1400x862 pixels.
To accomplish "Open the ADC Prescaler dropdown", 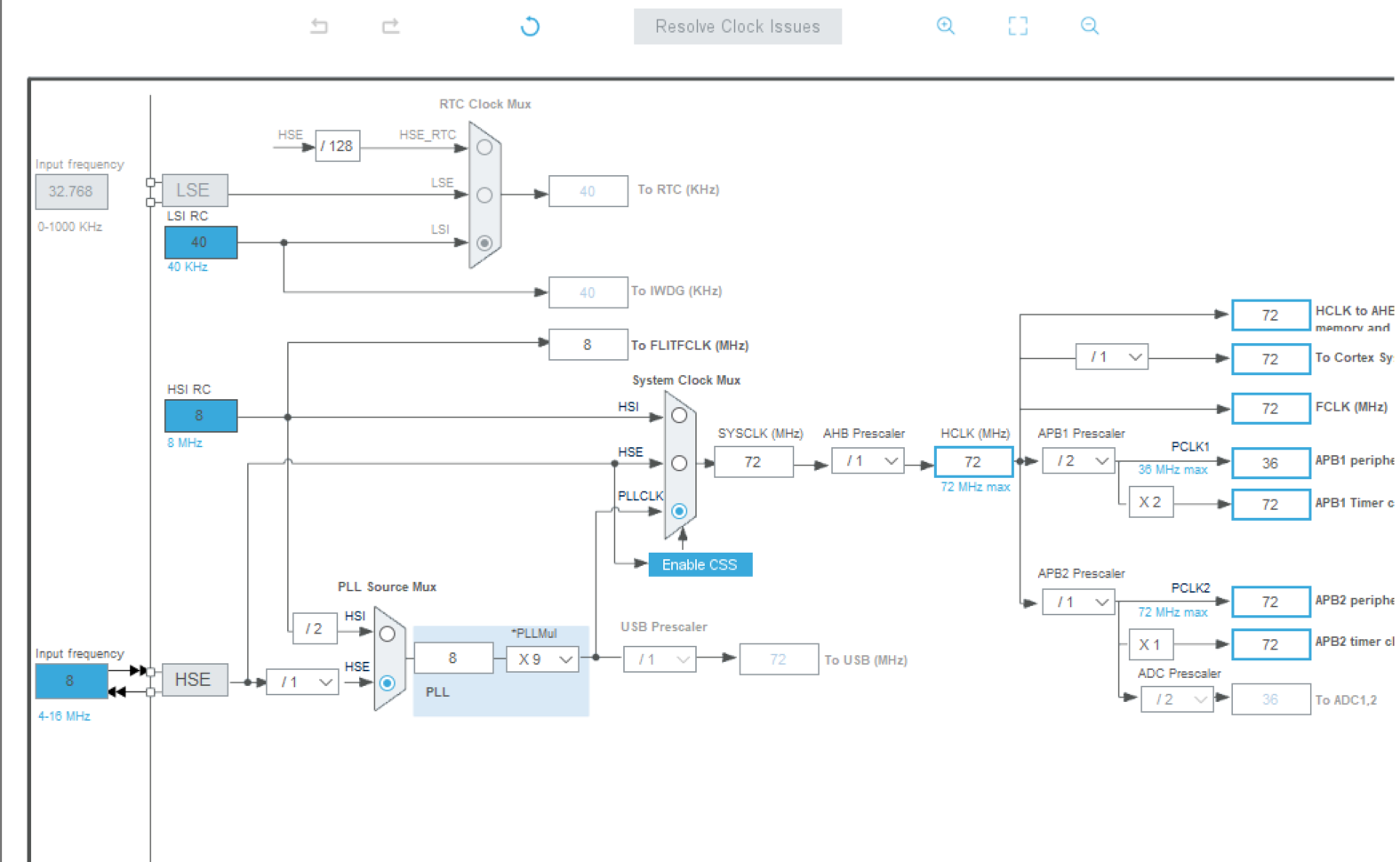I will [x=1177, y=699].
